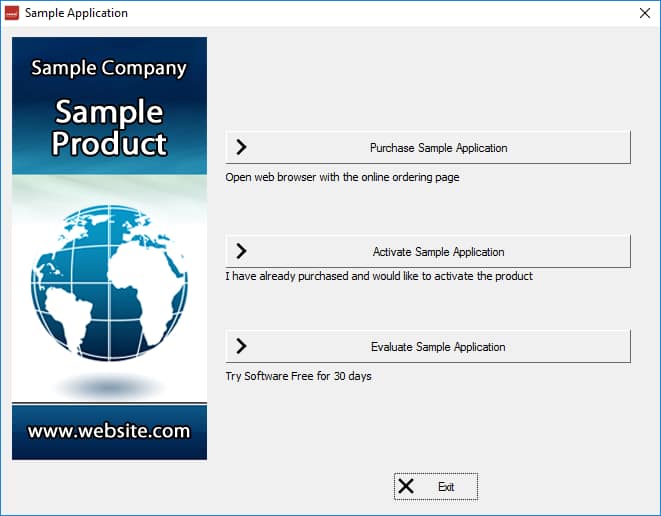
Task: Click the Sample Application title bar text
Action: (x=76, y=13)
